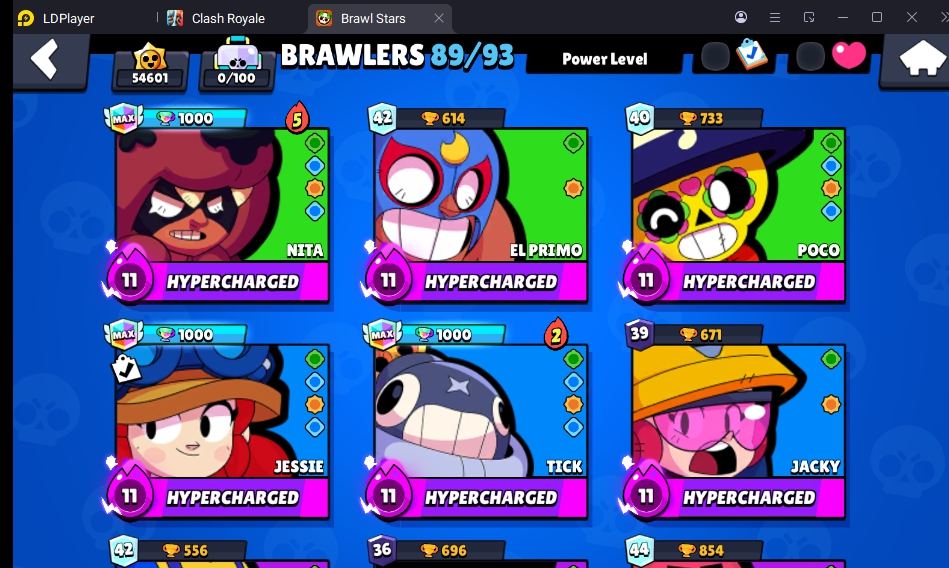The image size is (949, 568).
Task: Open the Power Level sort dropdown
Action: coord(604,59)
